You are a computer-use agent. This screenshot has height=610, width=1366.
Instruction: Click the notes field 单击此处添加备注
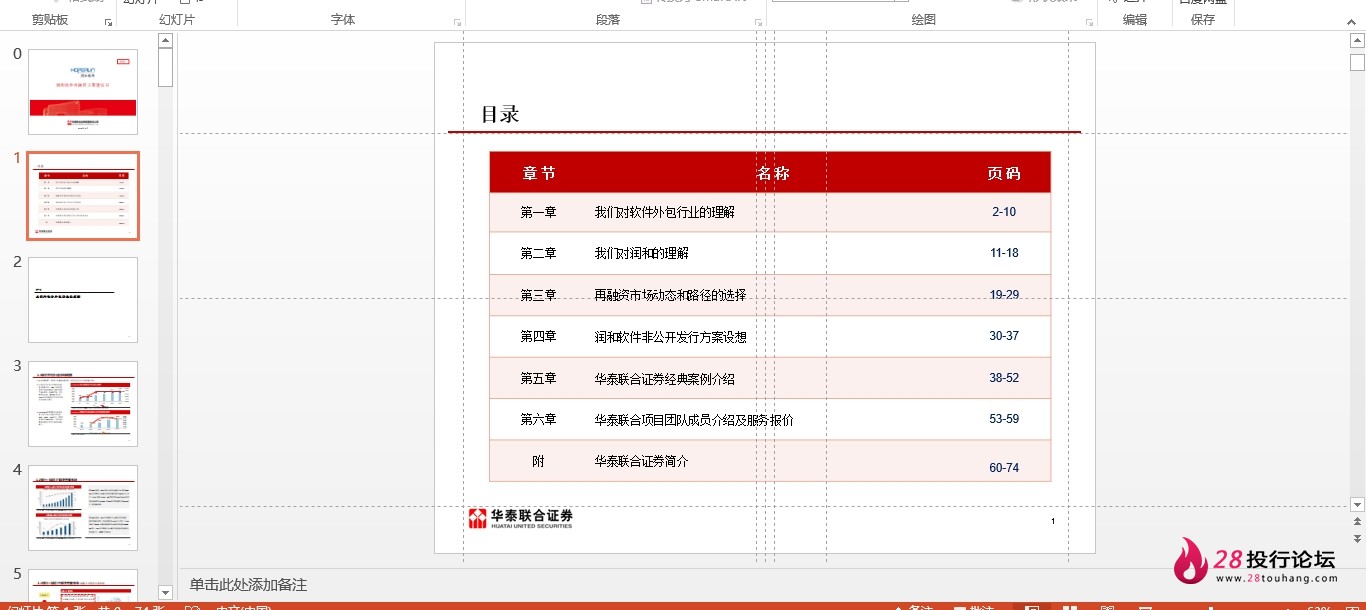(x=249, y=585)
